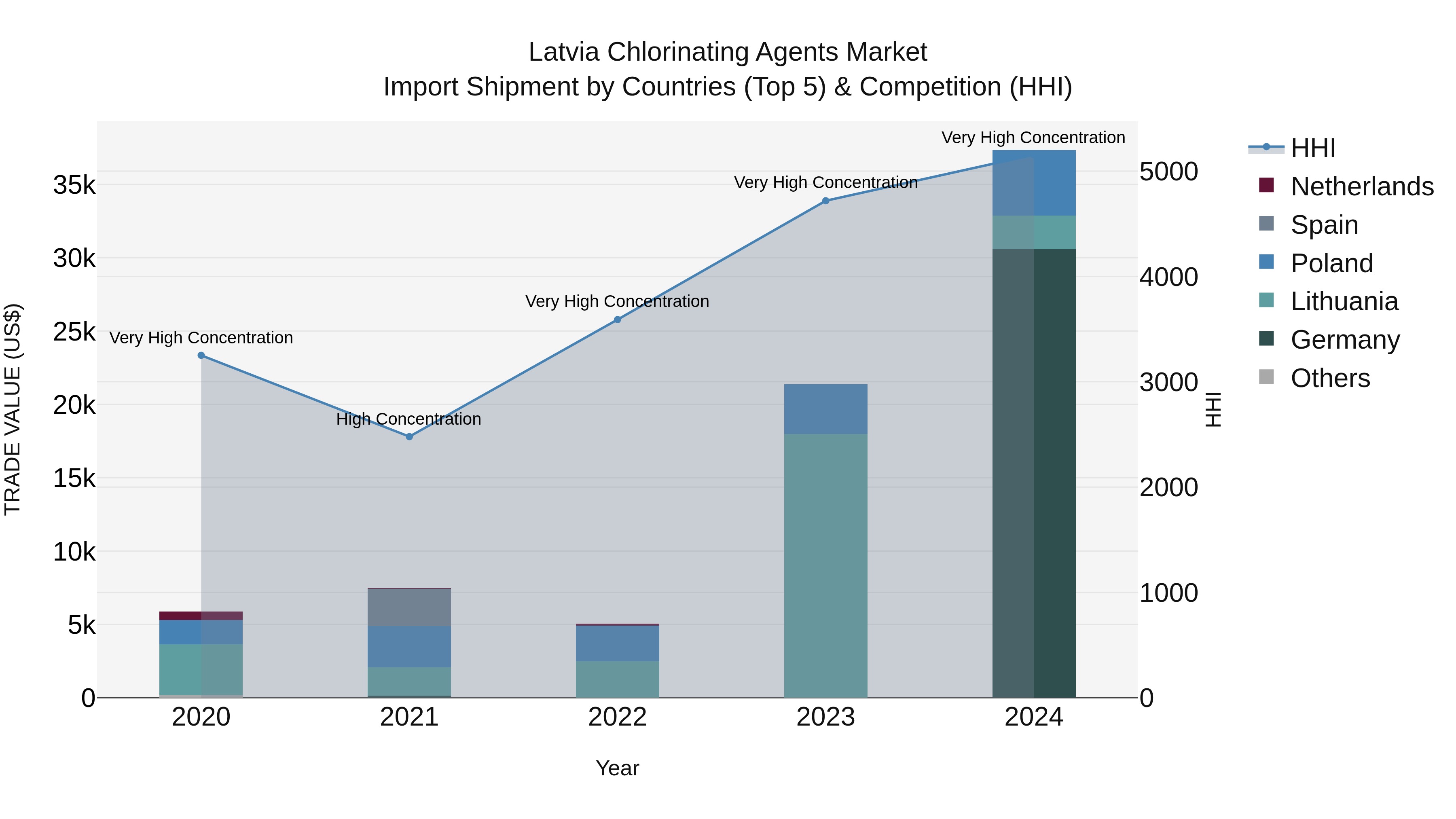
Task: Click the chart title 'Latvia Chlorinating Agents Market'
Action: point(728,52)
